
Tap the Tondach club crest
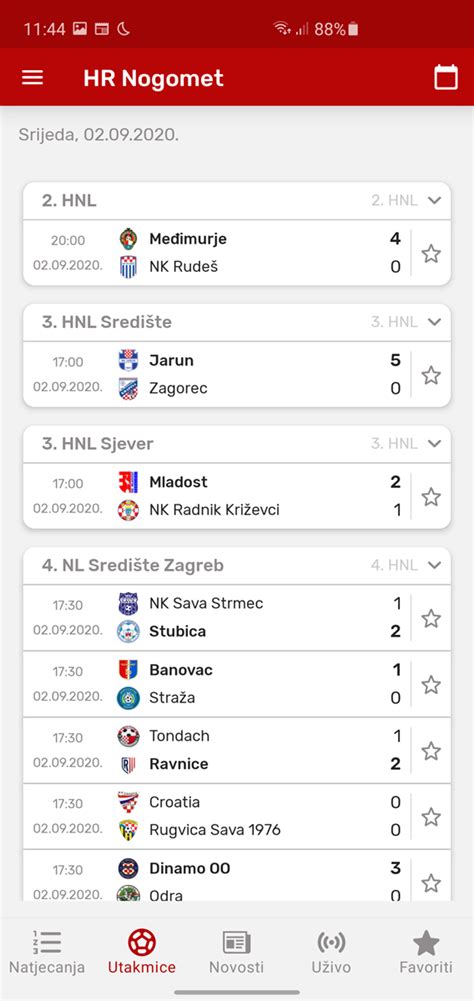point(128,736)
